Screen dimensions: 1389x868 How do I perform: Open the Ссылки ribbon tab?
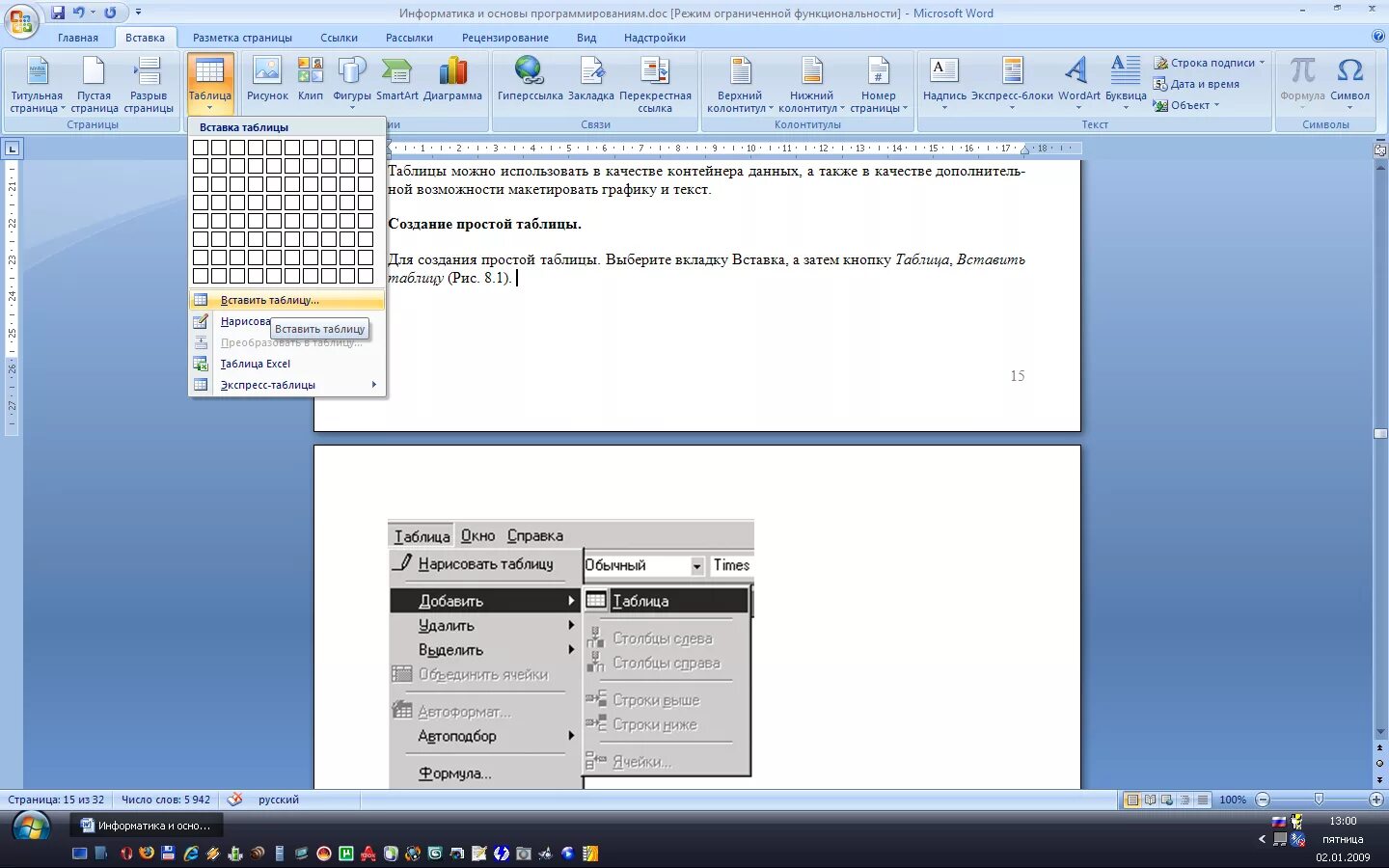click(339, 38)
